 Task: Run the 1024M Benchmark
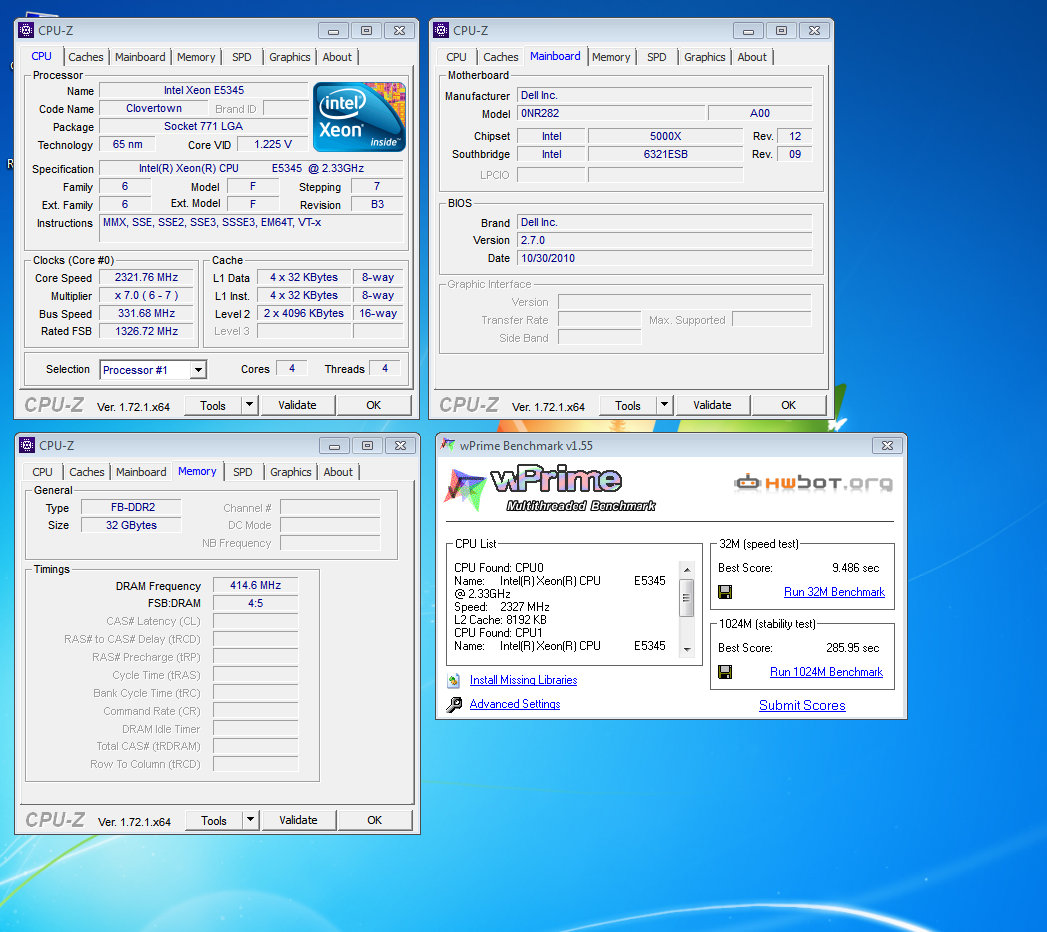click(826, 672)
